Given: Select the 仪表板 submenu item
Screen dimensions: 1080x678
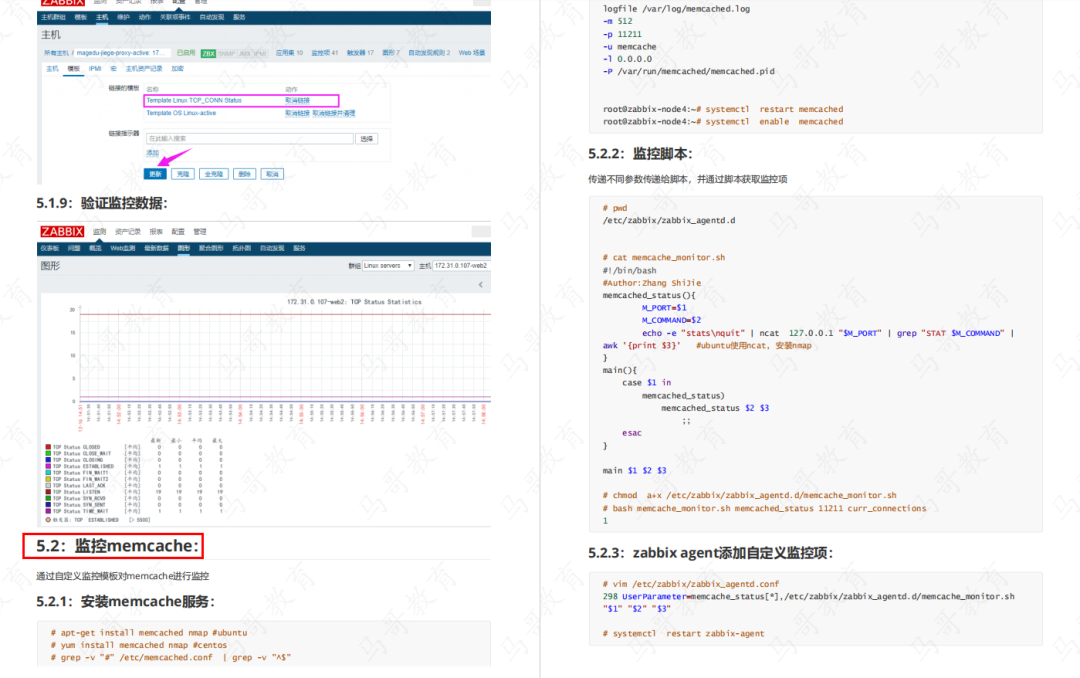Looking at the screenshot, I should [x=50, y=248].
